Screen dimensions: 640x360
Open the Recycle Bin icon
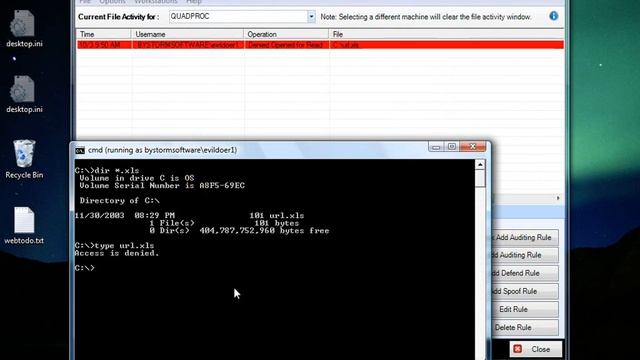(x=24, y=159)
